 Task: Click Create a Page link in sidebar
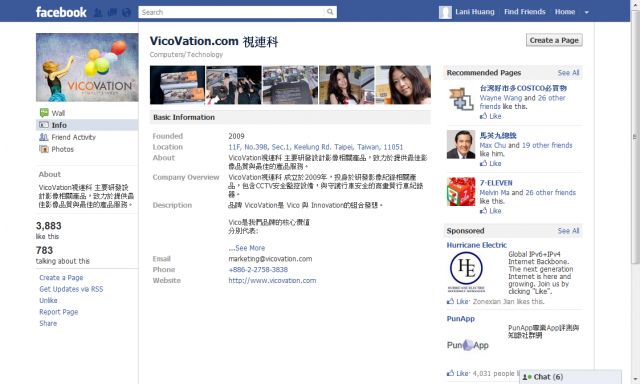click(x=61, y=277)
